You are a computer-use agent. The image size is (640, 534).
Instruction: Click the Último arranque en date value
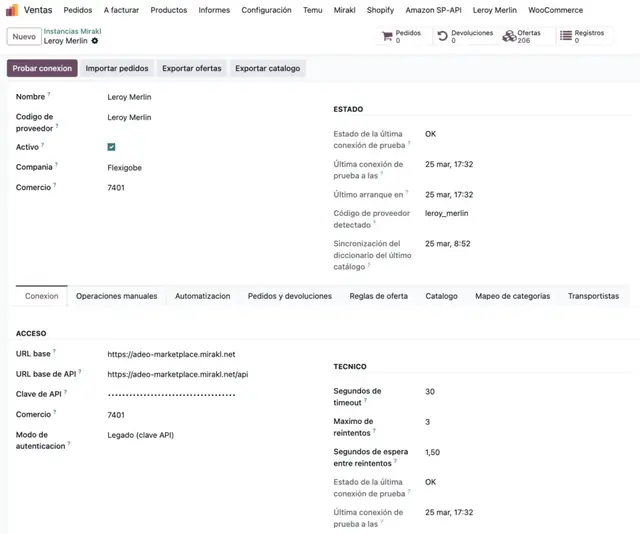click(x=449, y=195)
